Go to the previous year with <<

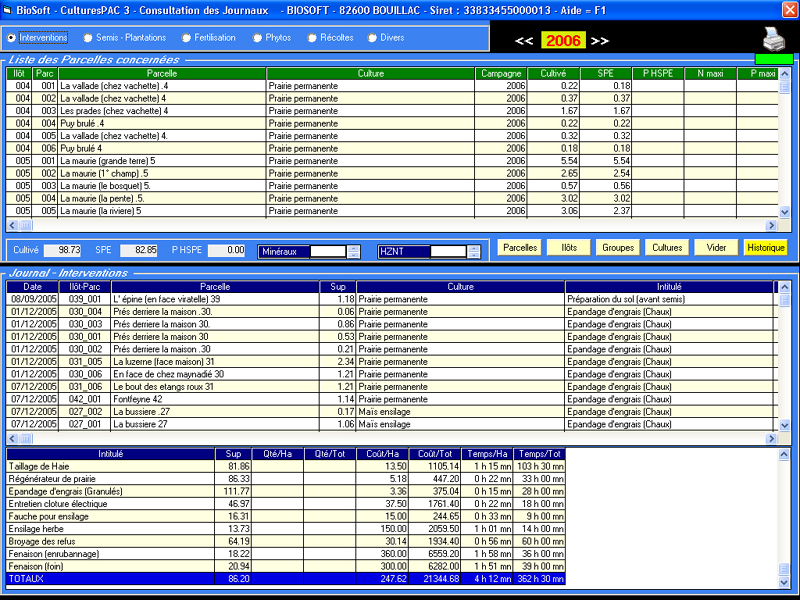(524, 41)
